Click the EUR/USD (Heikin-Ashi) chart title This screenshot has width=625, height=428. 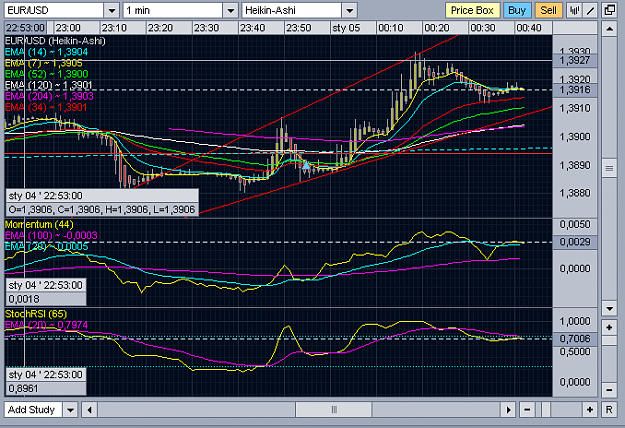[x=55, y=41]
